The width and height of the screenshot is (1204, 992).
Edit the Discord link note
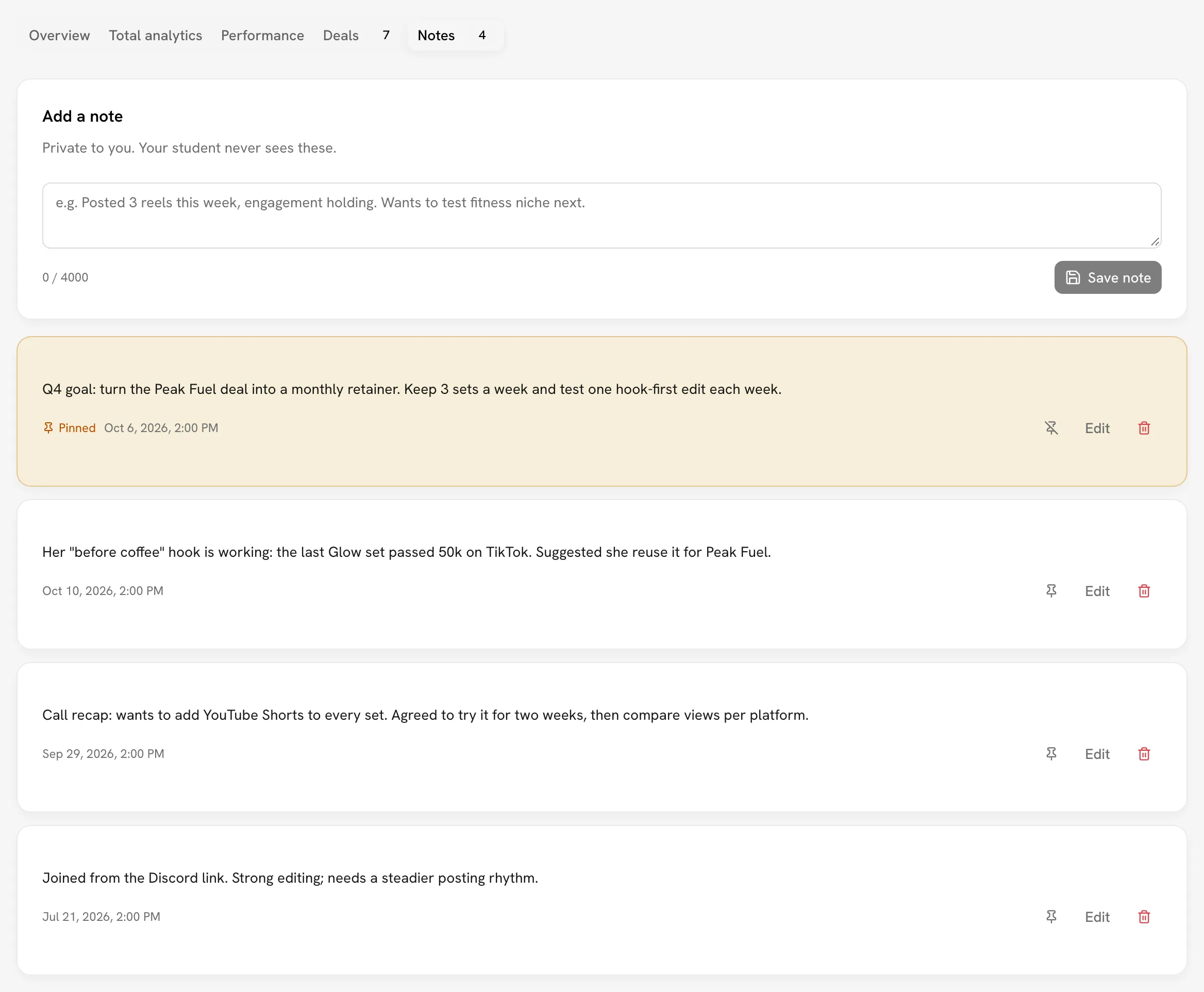[x=1097, y=917]
